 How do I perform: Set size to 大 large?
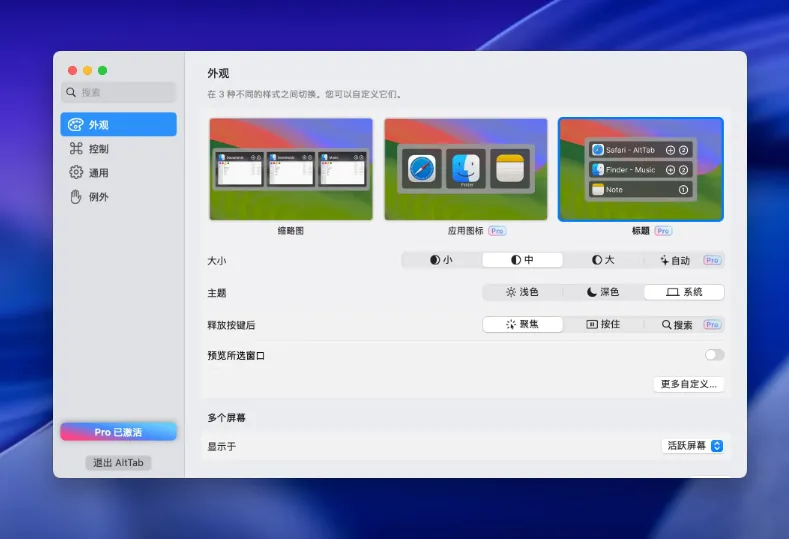point(603,260)
